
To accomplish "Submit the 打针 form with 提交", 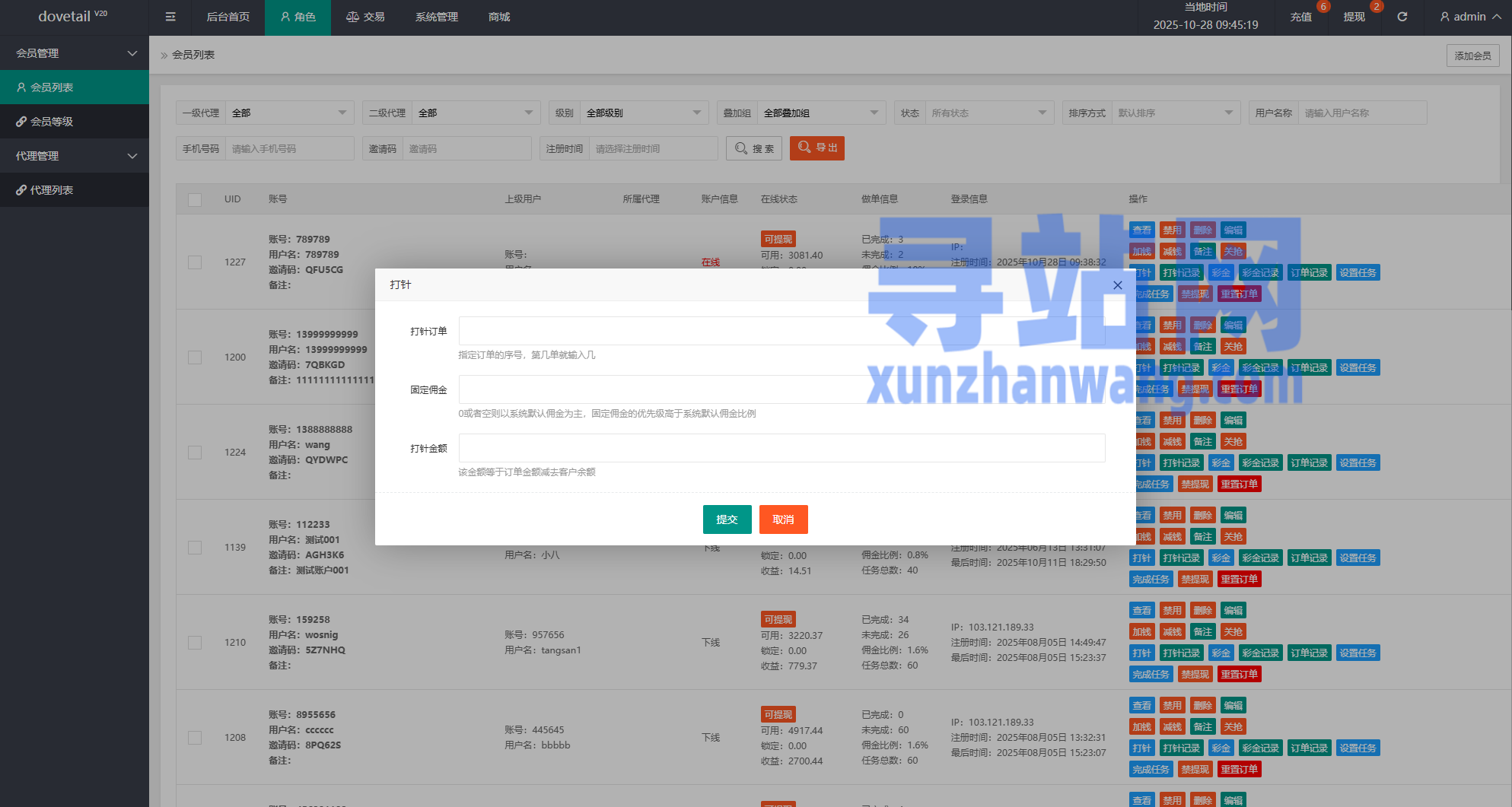I will tap(727, 519).
